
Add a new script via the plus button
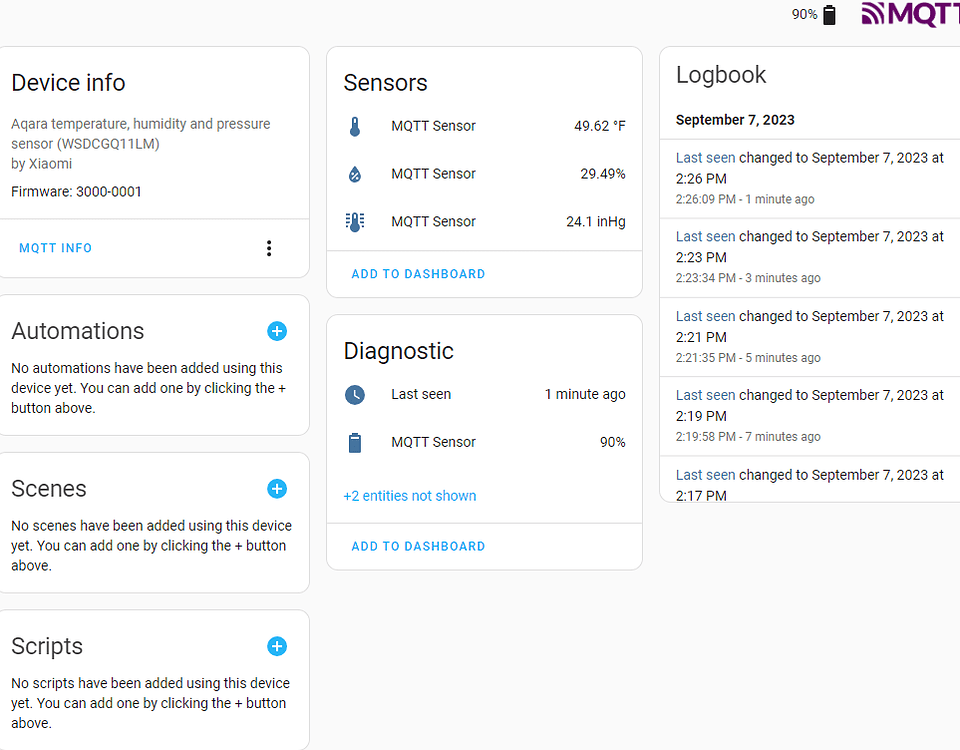point(277,646)
